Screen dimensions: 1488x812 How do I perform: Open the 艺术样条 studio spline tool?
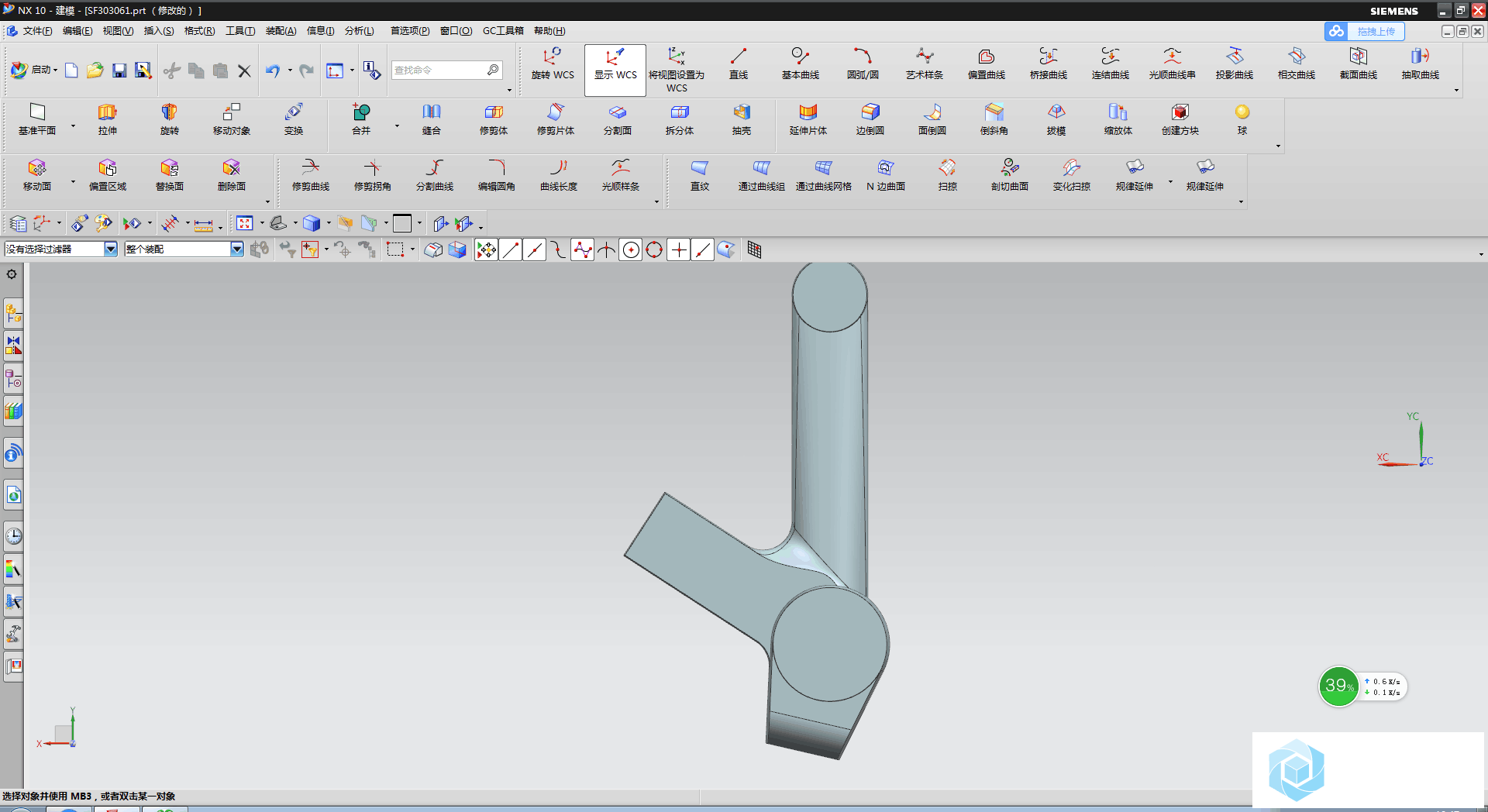tap(925, 64)
